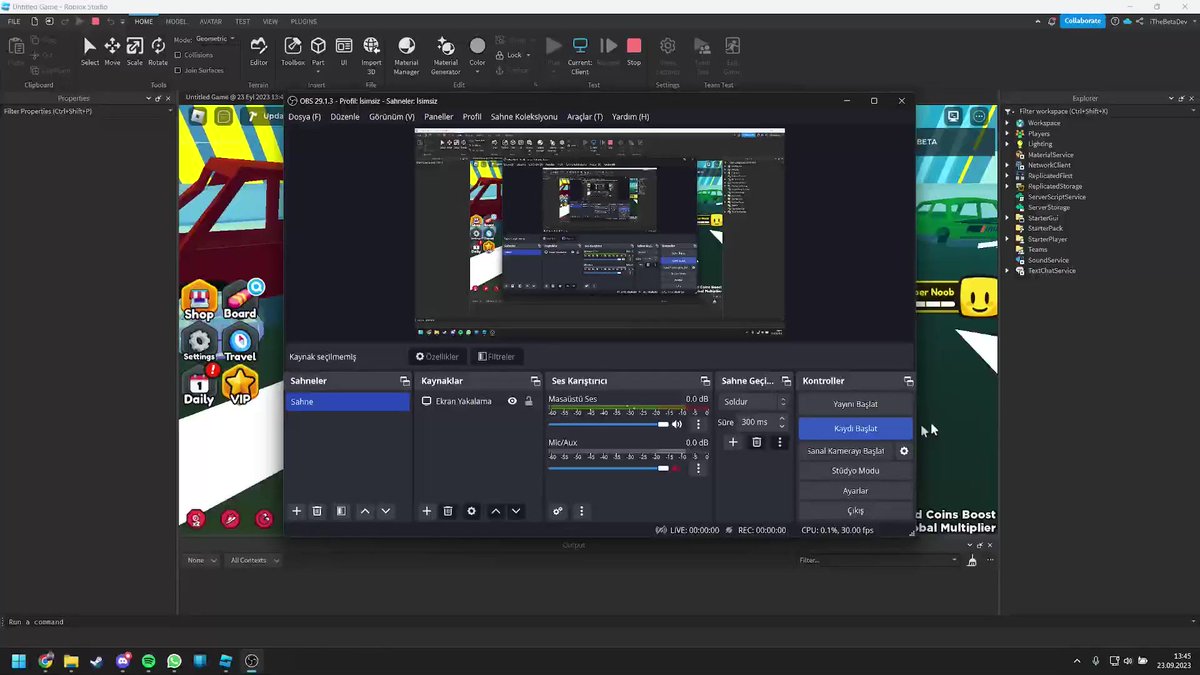
Task: Open the Soldur transition dropdown
Action: pos(754,402)
